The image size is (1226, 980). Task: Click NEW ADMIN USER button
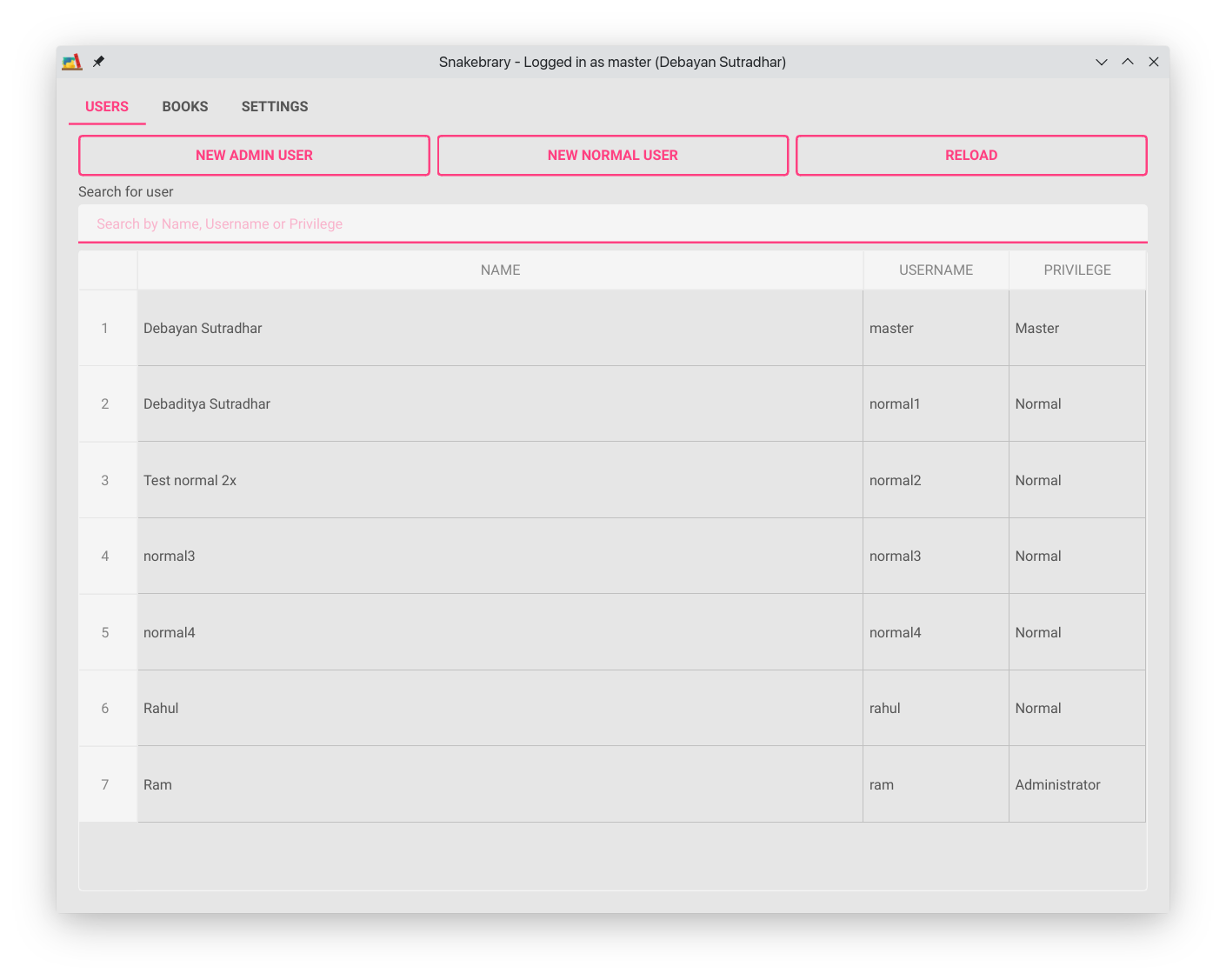click(254, 155)
